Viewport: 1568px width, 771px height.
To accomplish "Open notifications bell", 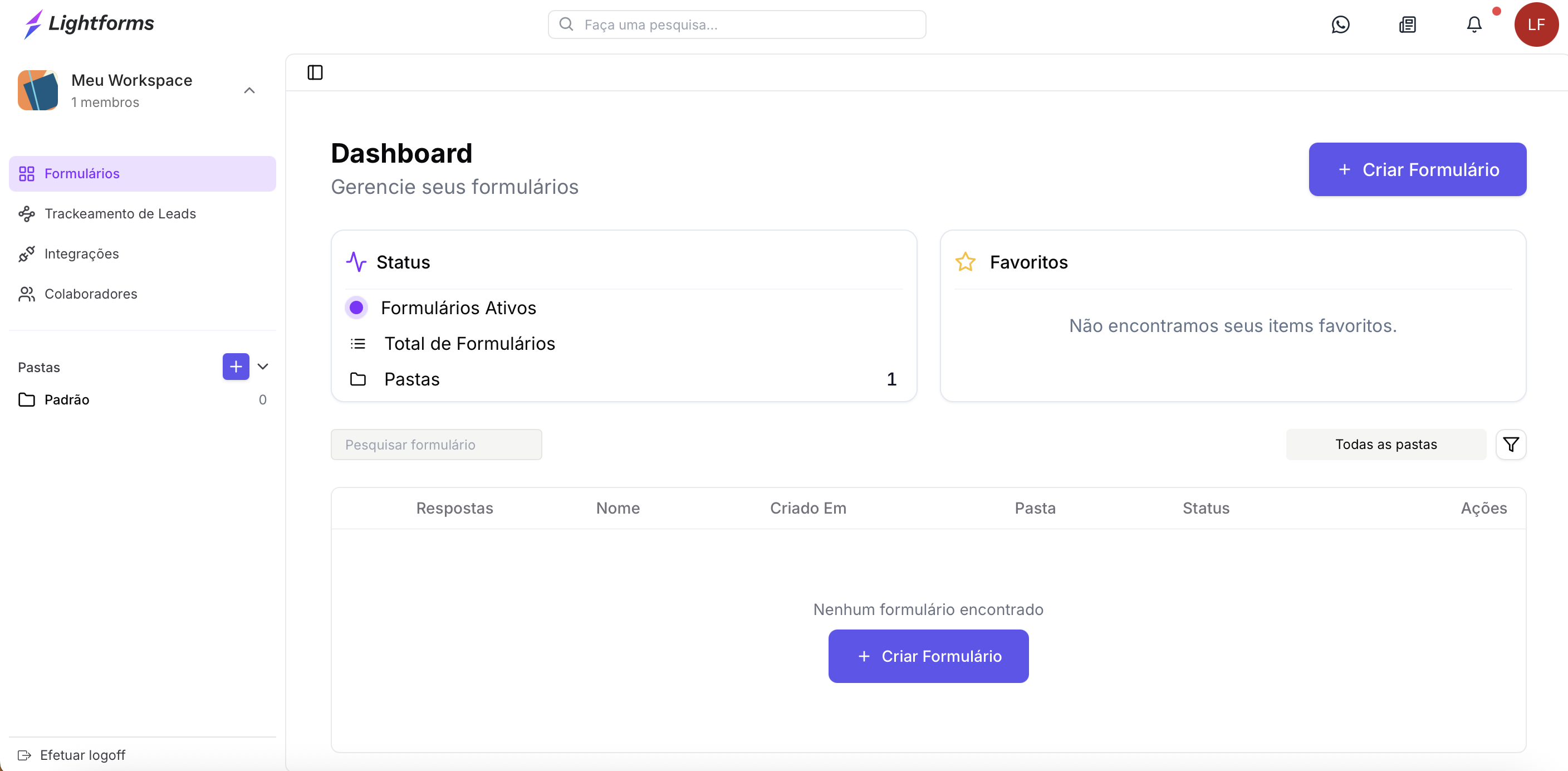I will [1474, 25].
